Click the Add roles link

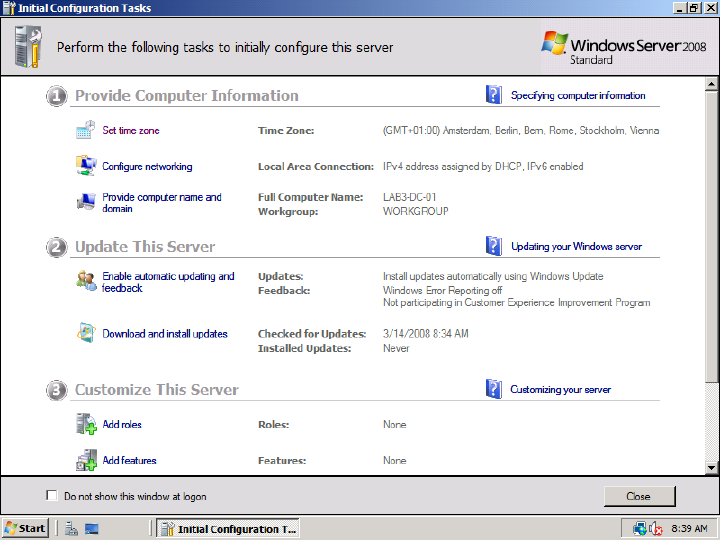click(x=122, y=424)
